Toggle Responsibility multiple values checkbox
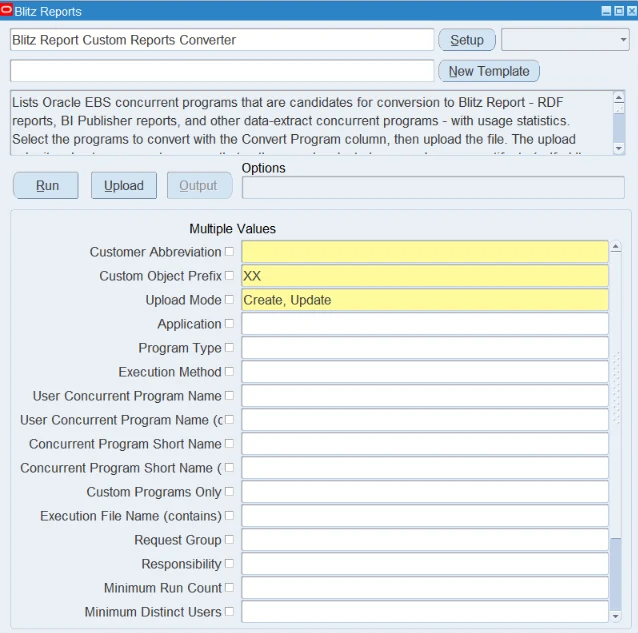The width and height of the screenshot is (638, 633). [229, 563]
